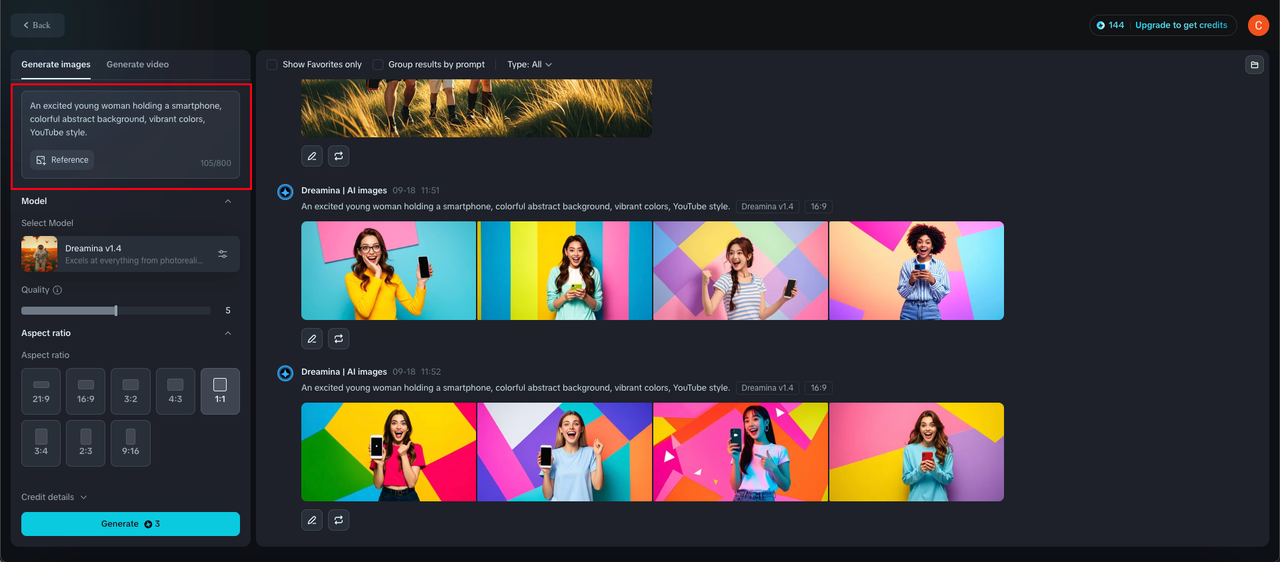Click the Dreamina model thumbnail image
Screen dimensions: 1280x562
[x=40, y=254]
